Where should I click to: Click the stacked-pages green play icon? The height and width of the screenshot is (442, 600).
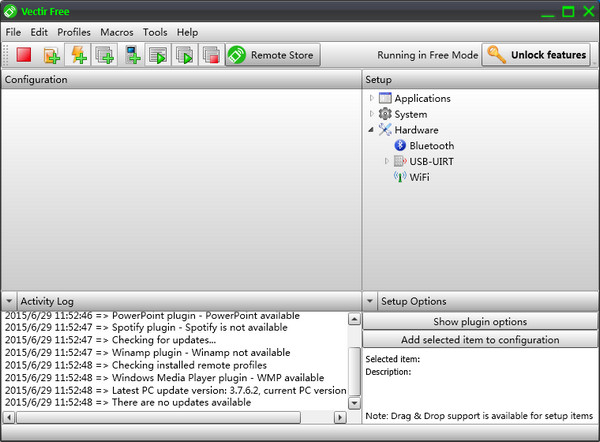coord(185,55)
